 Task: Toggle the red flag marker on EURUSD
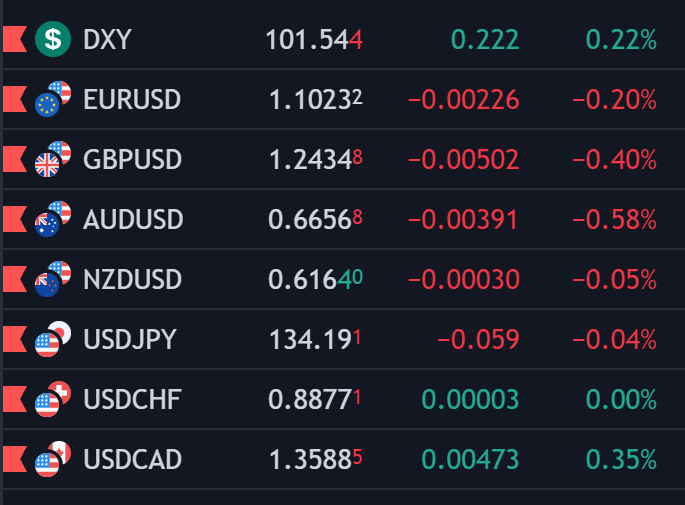pos(13,99)
